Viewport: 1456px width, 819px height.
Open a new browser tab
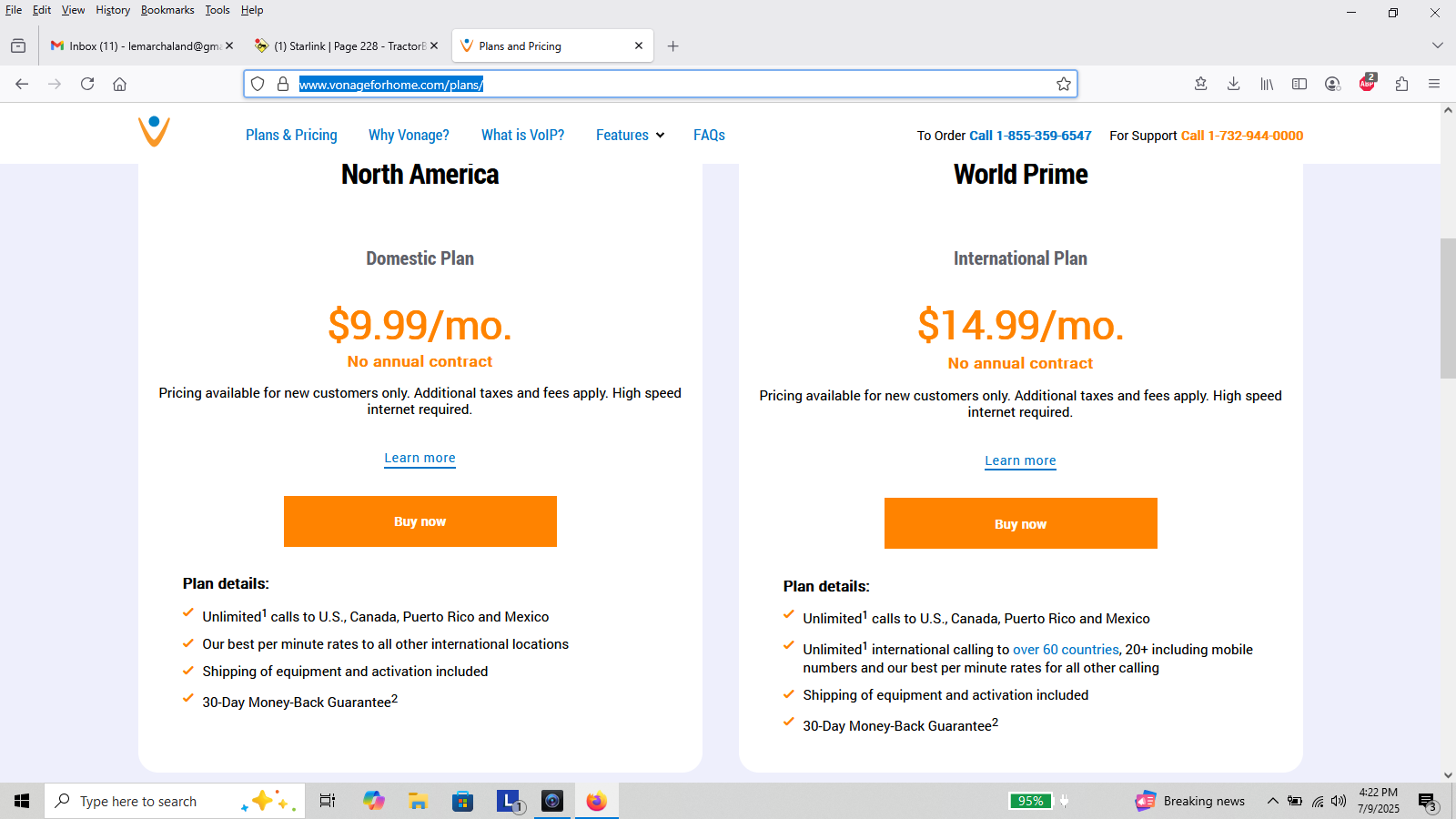coord(673,45)
